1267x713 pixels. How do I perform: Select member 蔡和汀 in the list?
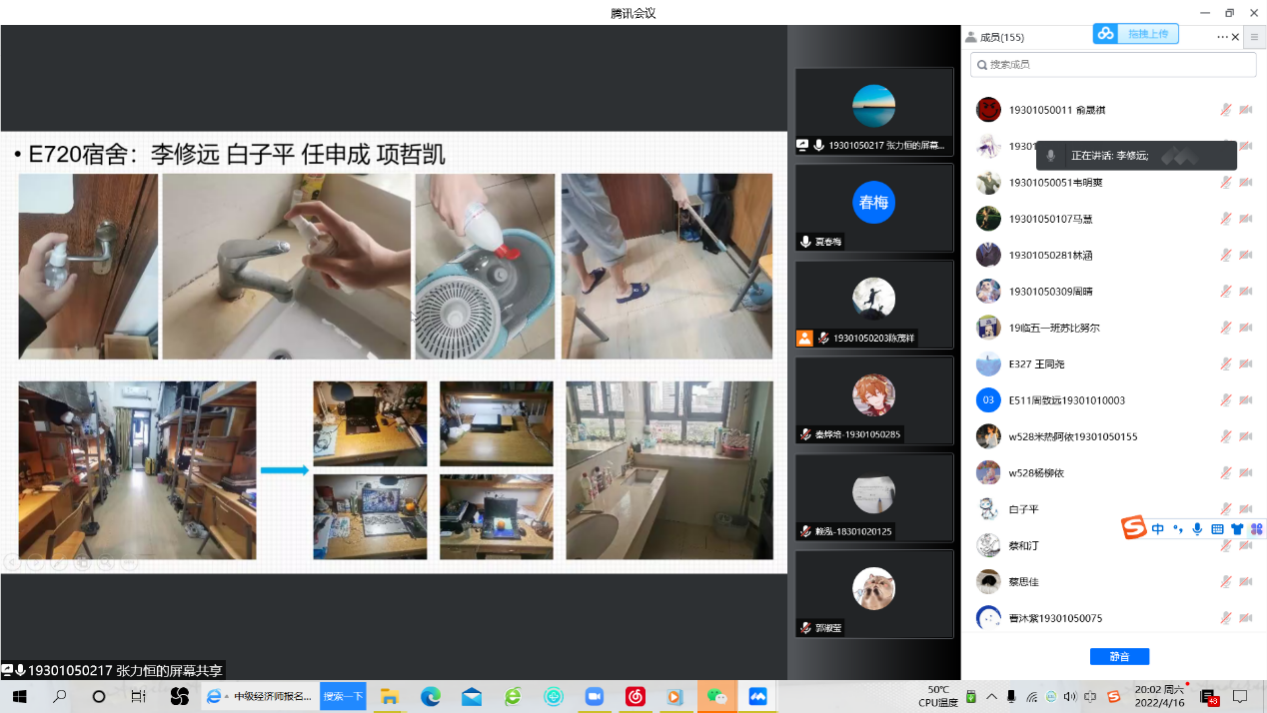point(1113,546)
